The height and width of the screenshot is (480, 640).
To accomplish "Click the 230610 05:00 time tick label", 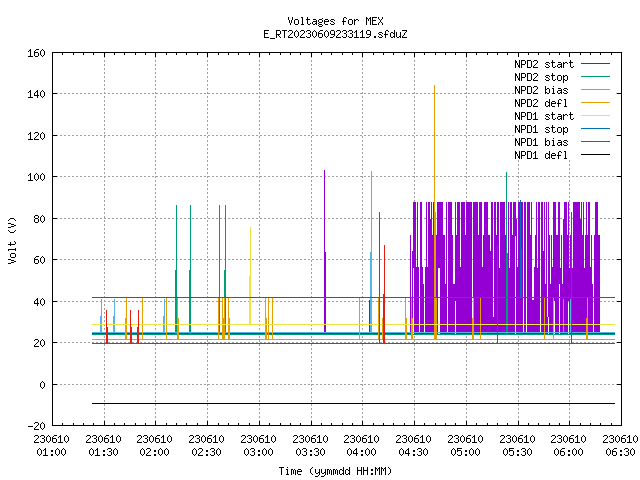I will (465, 446).
